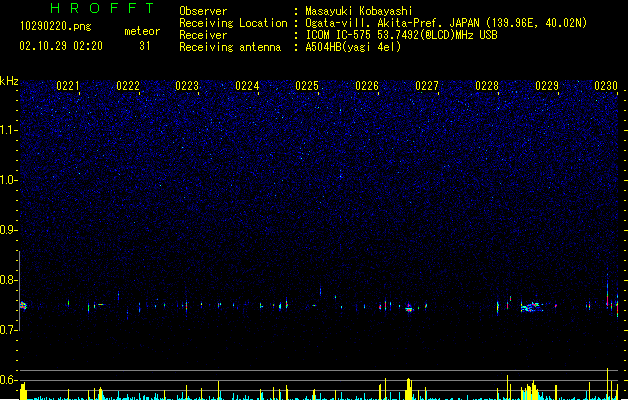Click the 0.9 kHz axis label
629x400 pixels.
tap(8, 230)
